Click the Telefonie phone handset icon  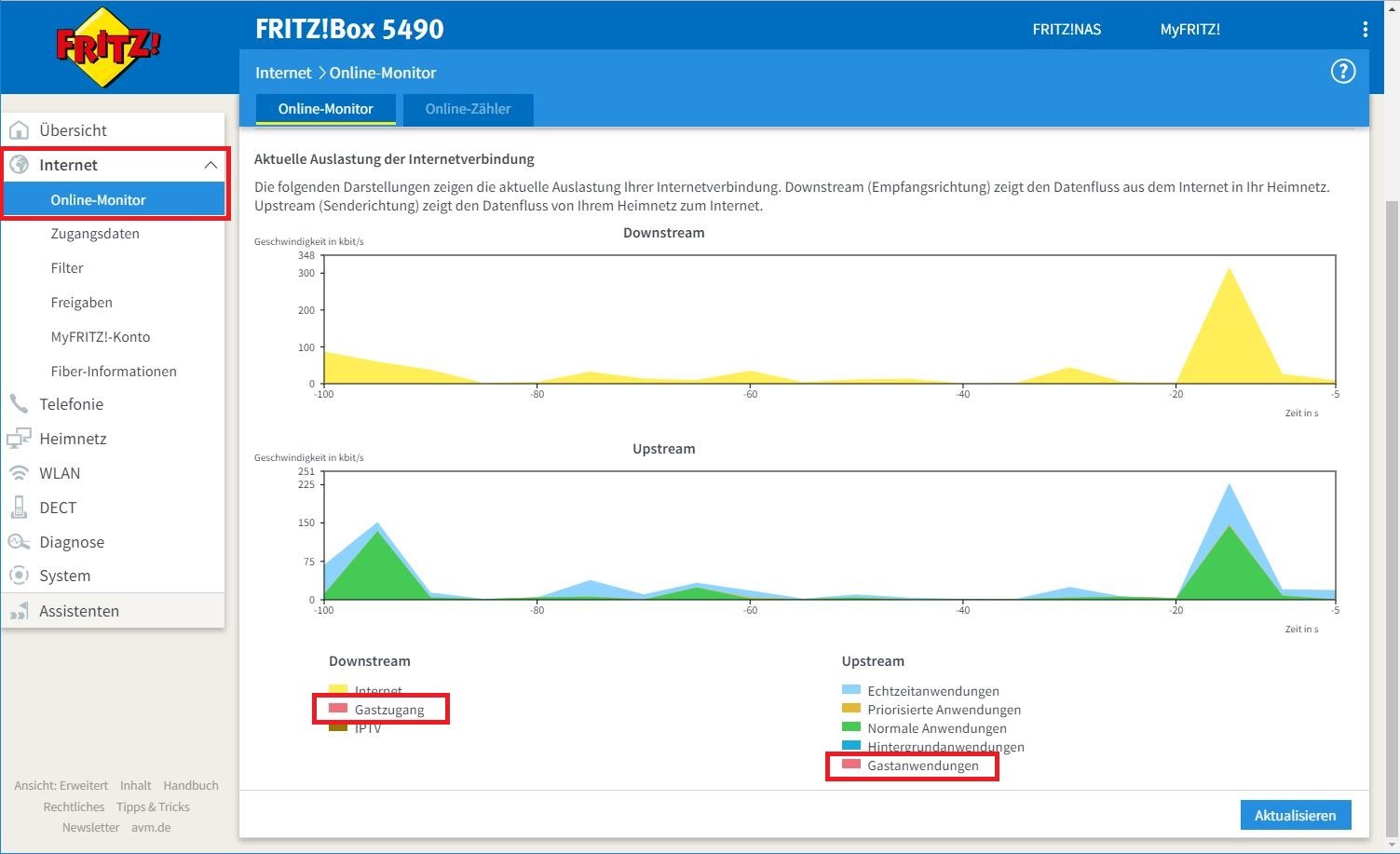(x=19, y=404)
